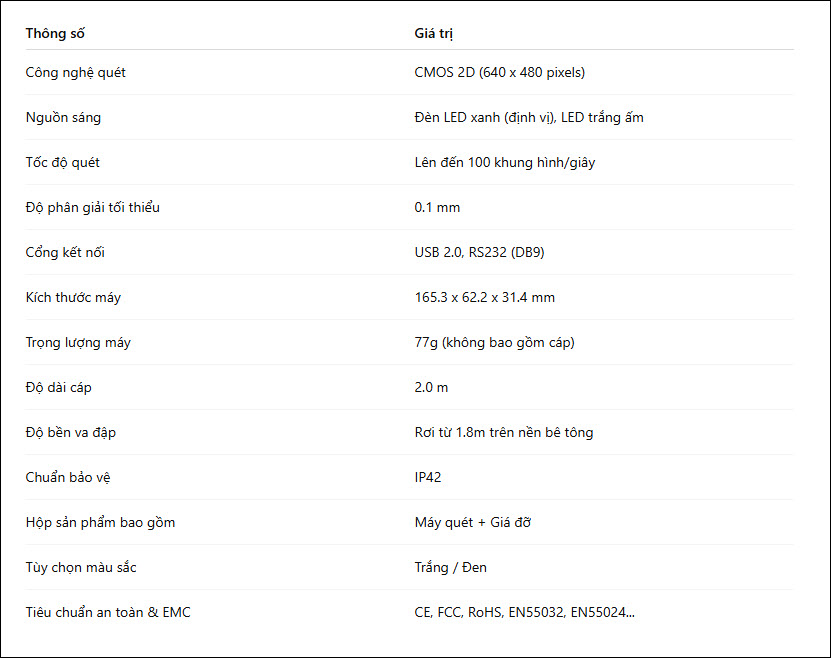Click the 'IP42' protection rating value
Viewport: 831px width, 658px height.
(428, 478)
